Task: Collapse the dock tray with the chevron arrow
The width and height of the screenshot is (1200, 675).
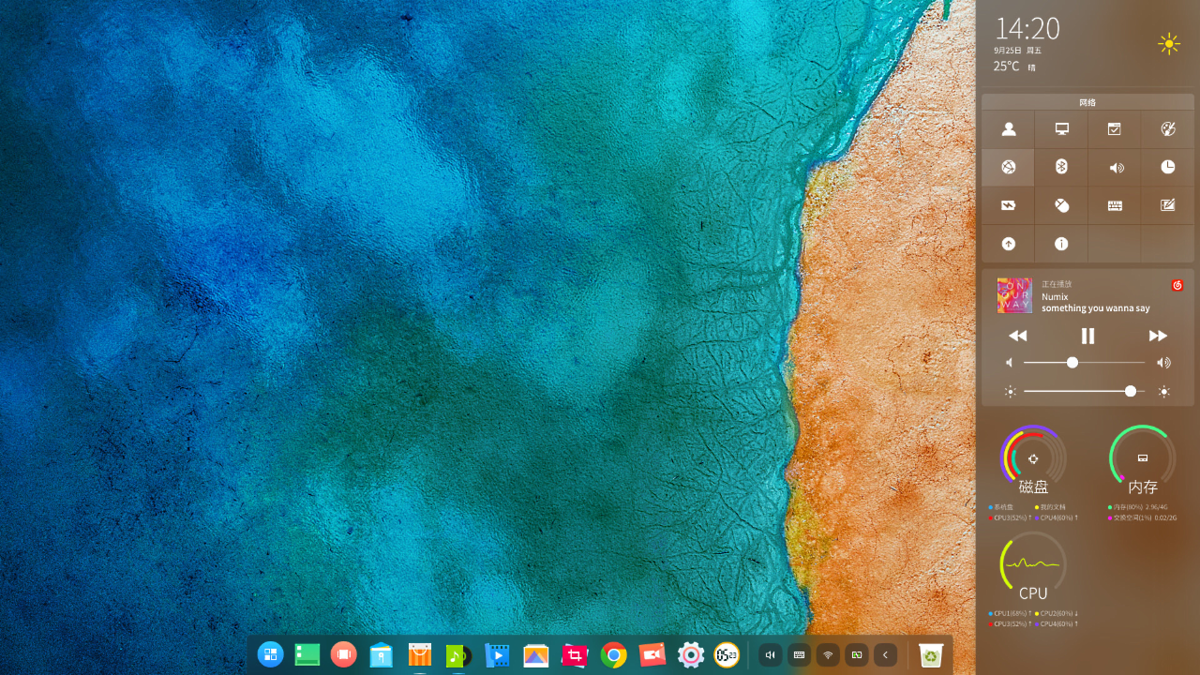Action: [884, 655]
